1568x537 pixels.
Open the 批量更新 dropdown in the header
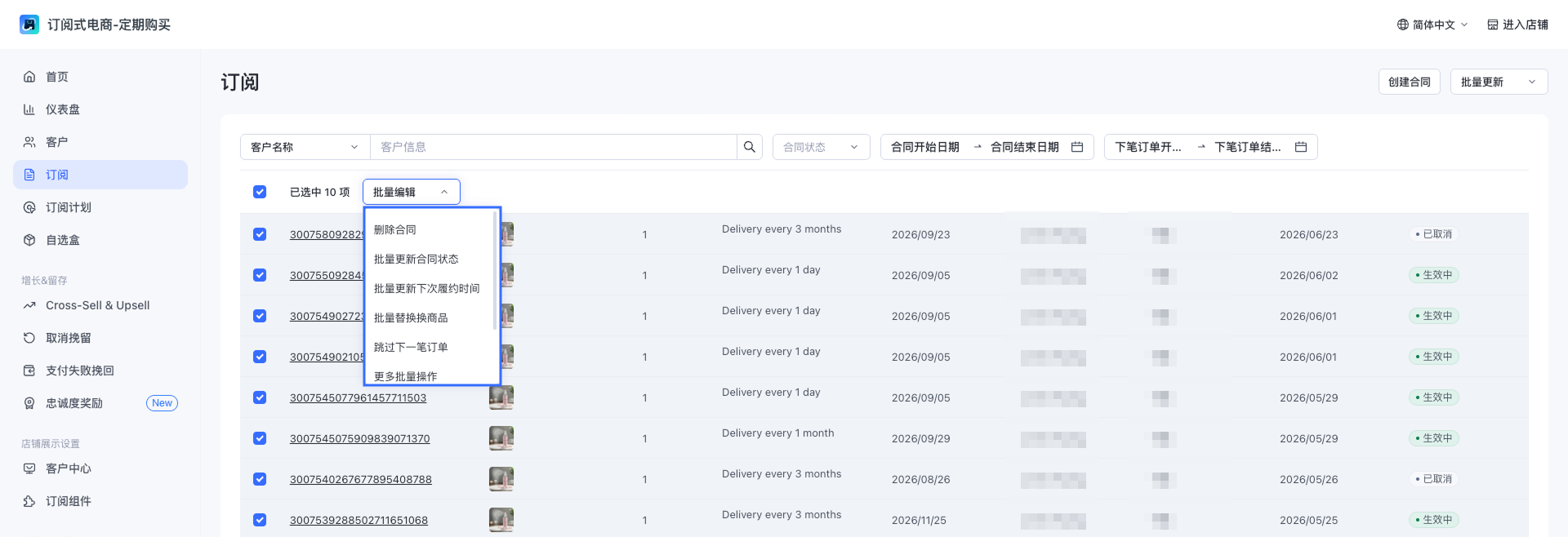click(1499, 82)
